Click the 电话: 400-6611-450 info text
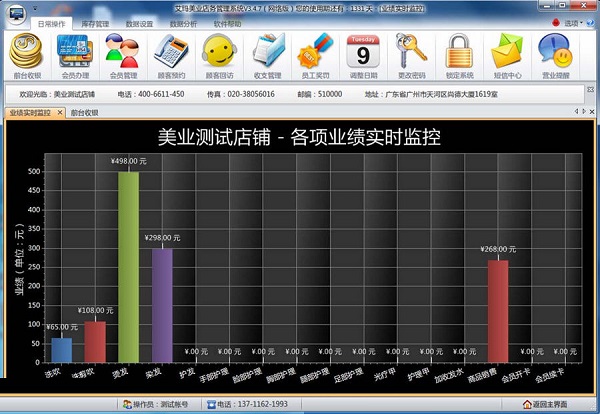This screenshot has width=600, height=414. [x=151, y=94]
